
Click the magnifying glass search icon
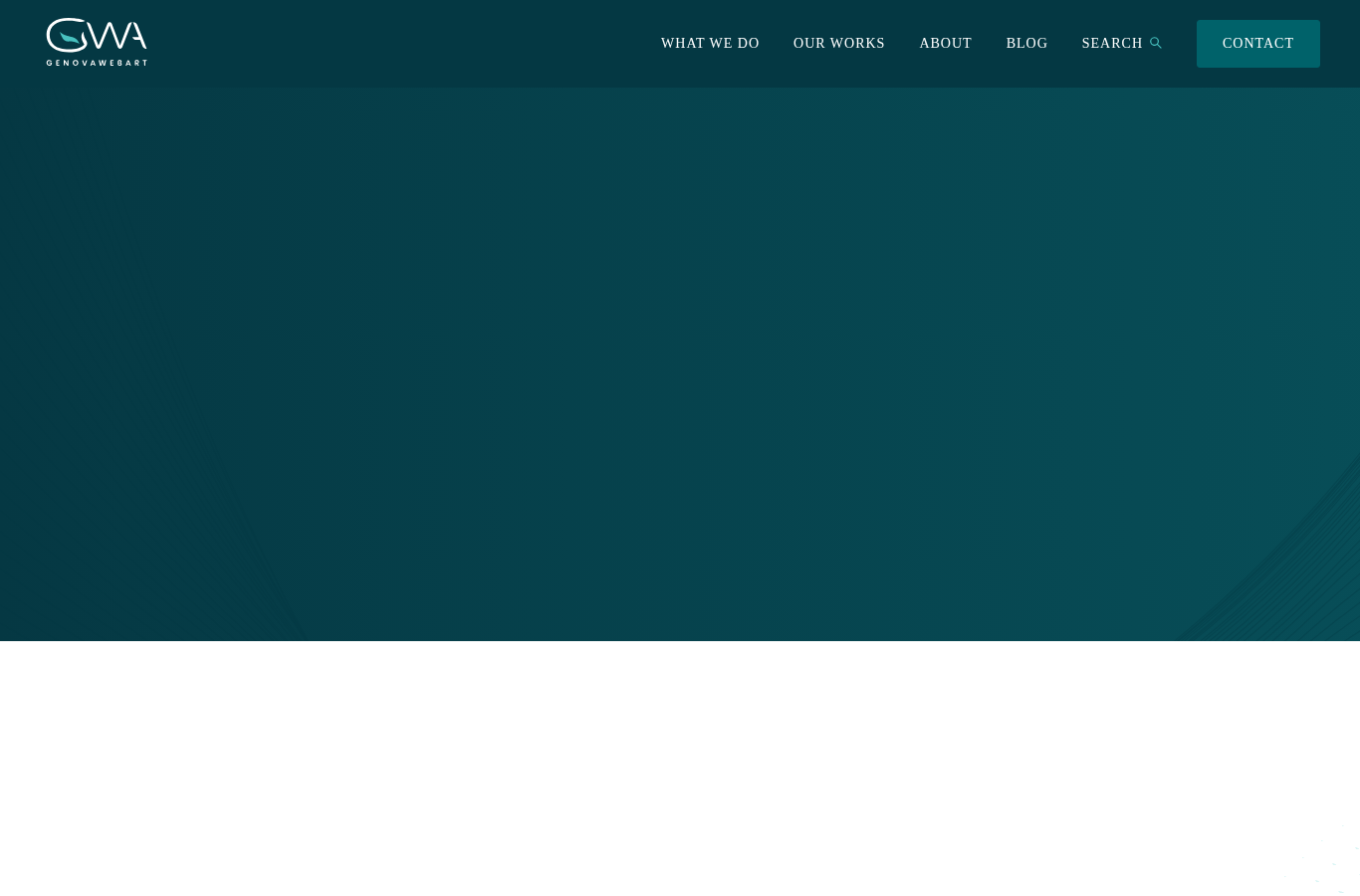(1155, 43)
